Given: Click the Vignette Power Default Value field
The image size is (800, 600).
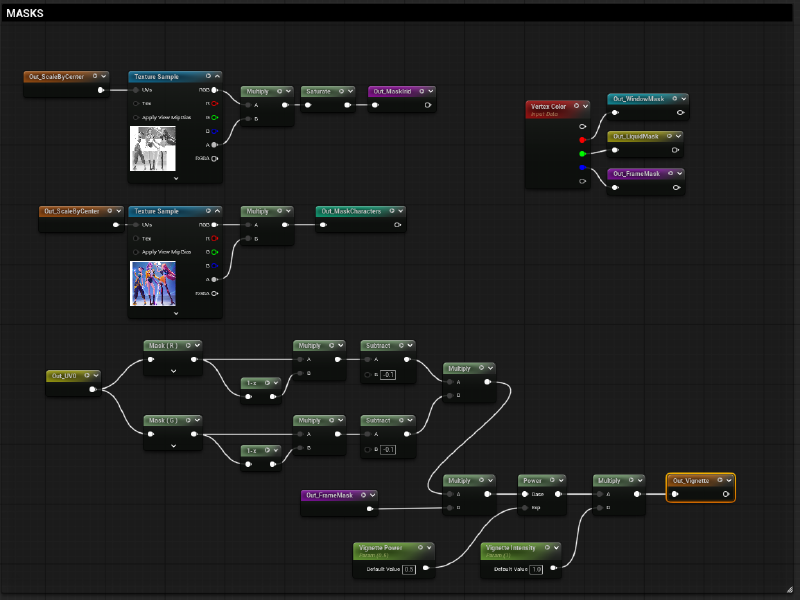Looking at the screenshot, I should point(408,568).
